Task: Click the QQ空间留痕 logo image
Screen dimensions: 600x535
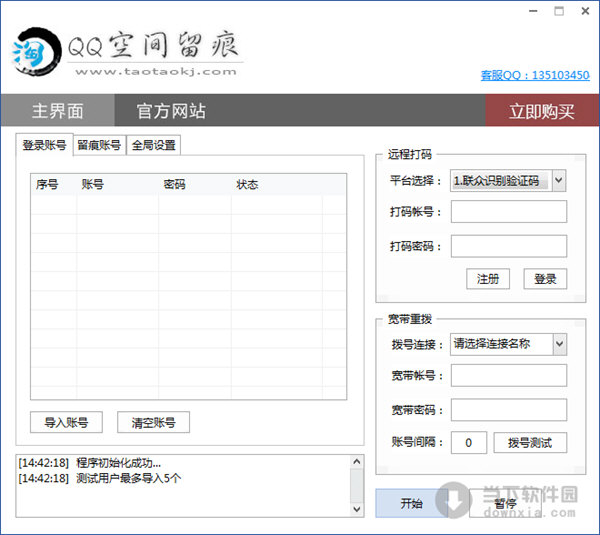Action: (126, 52)
